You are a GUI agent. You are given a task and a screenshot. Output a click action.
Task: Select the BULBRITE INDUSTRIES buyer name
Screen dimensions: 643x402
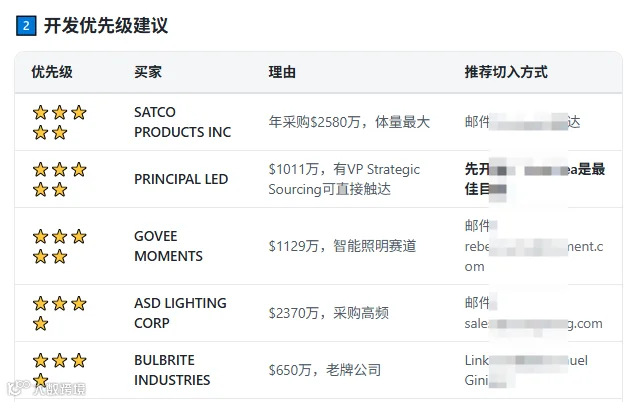172,370
